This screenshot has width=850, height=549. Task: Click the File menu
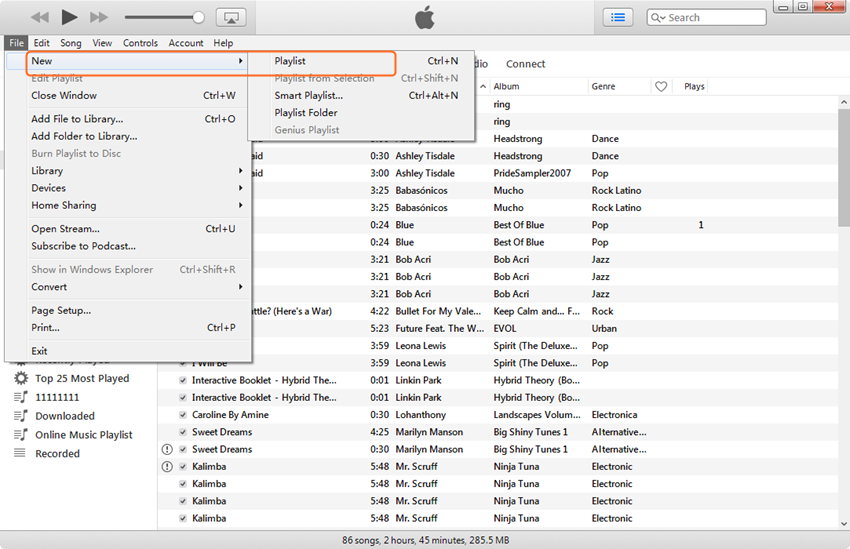16,43
